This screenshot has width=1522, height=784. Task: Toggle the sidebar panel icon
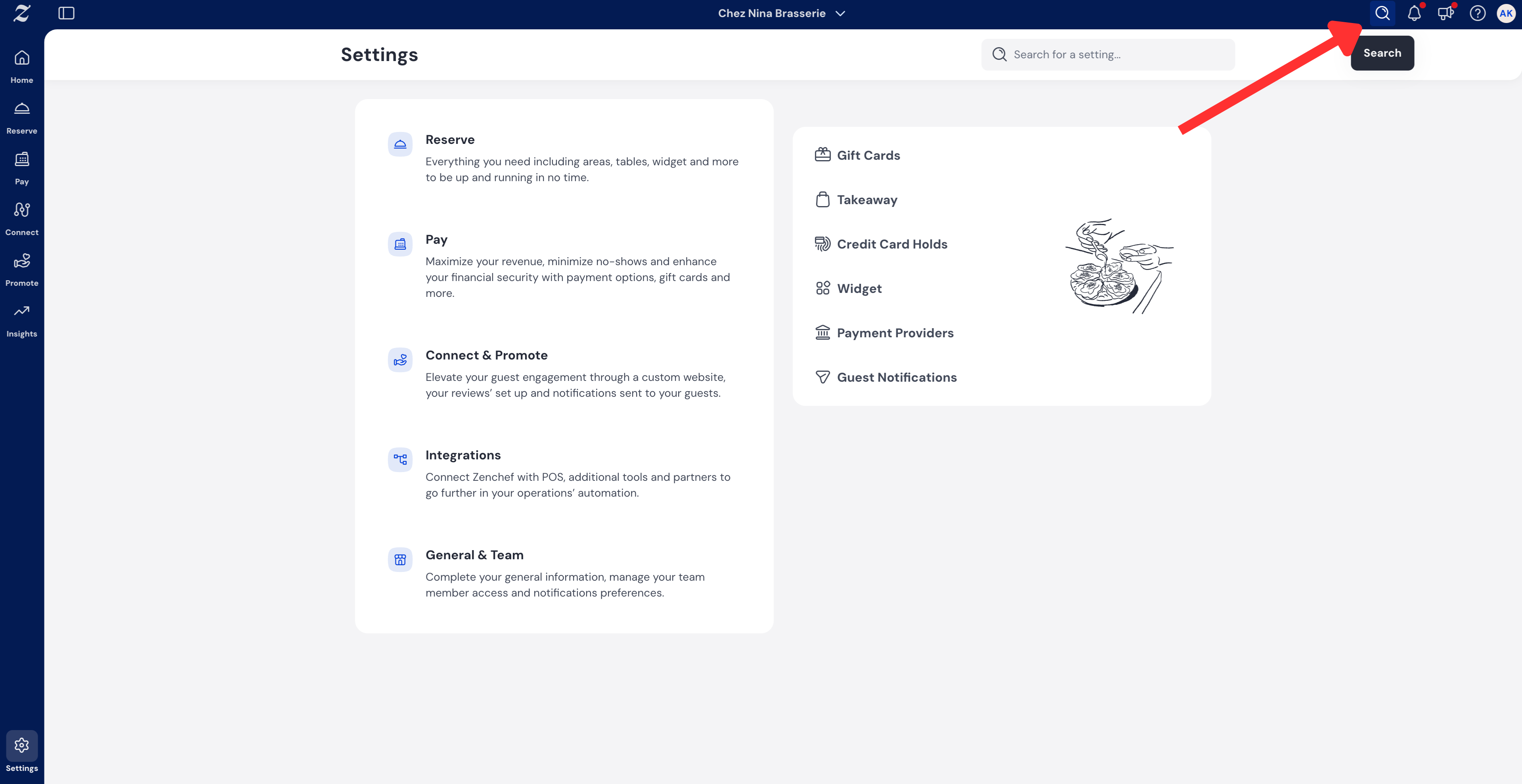(66, 13)
